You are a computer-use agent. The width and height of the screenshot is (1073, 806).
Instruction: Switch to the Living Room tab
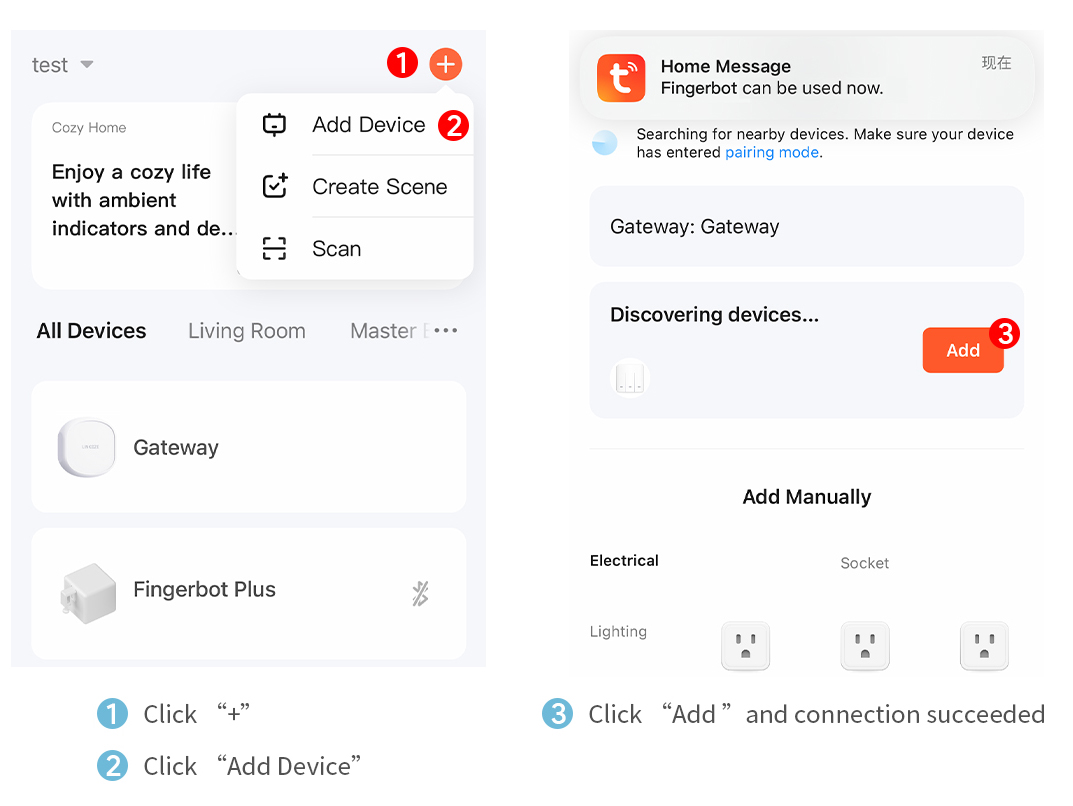247,331
